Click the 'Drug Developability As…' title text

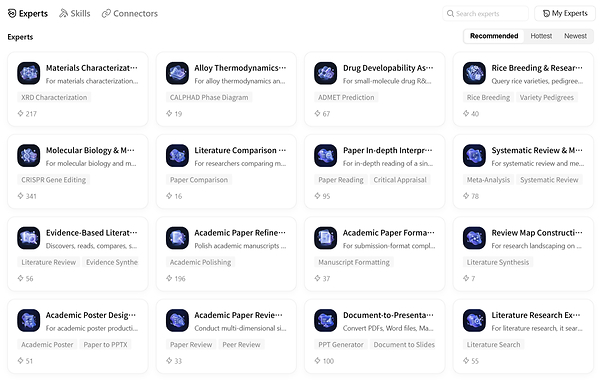click(388, 68)
